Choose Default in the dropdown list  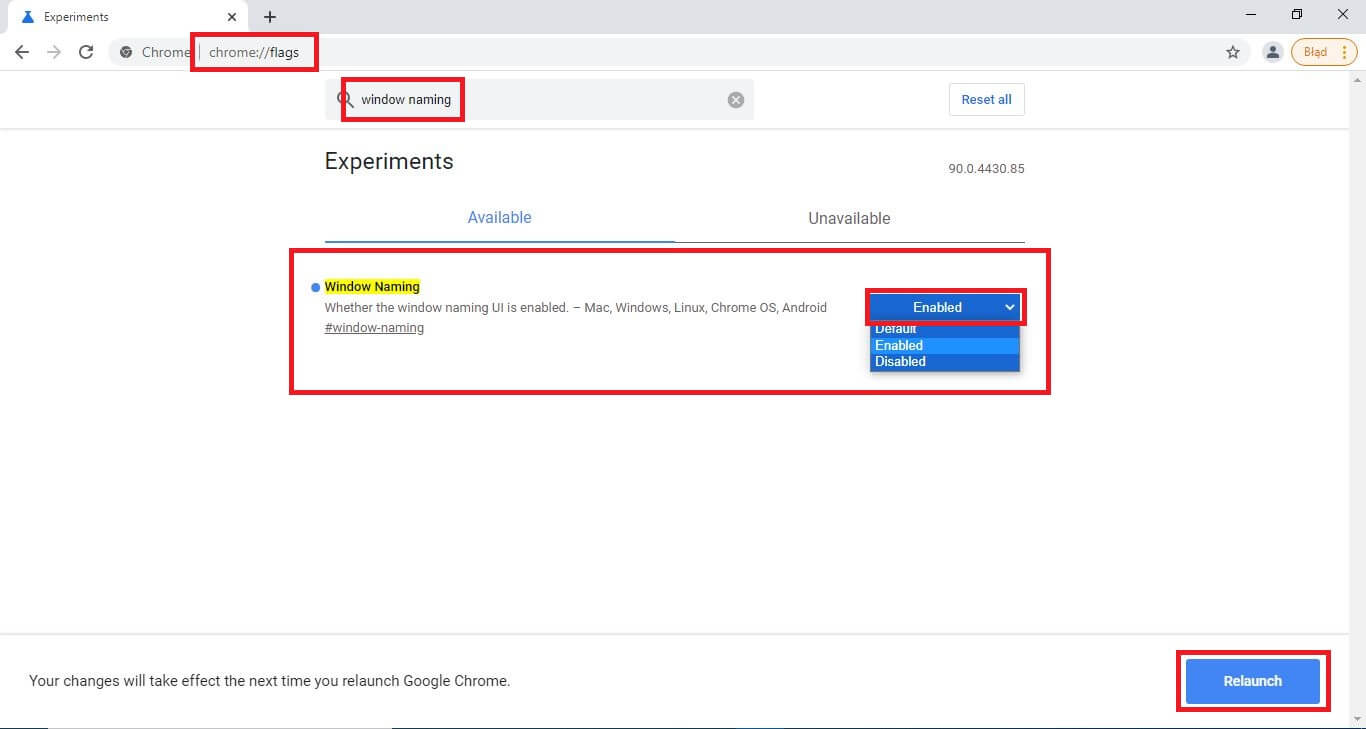[945, 329]
